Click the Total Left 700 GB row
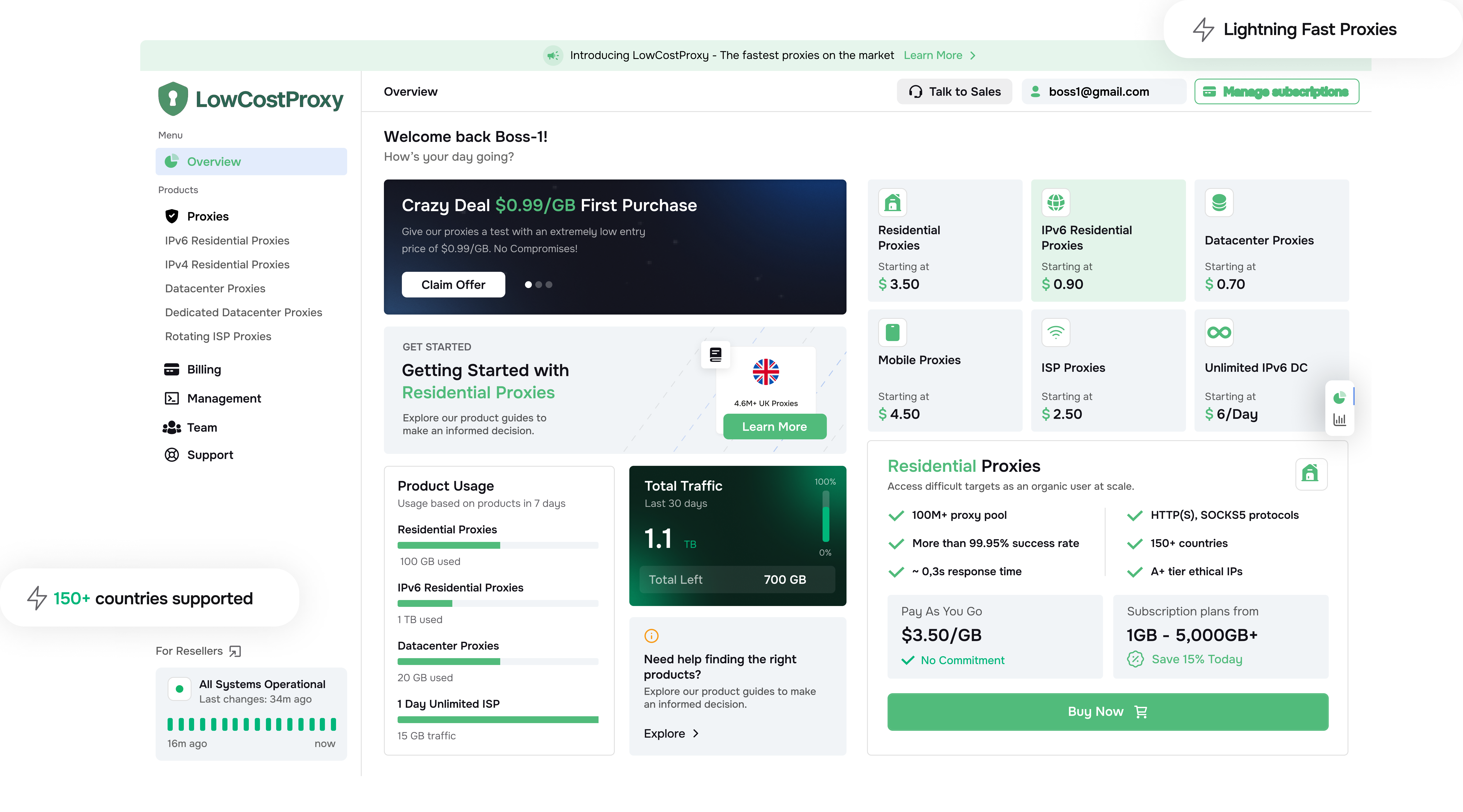 pos(737,580)
